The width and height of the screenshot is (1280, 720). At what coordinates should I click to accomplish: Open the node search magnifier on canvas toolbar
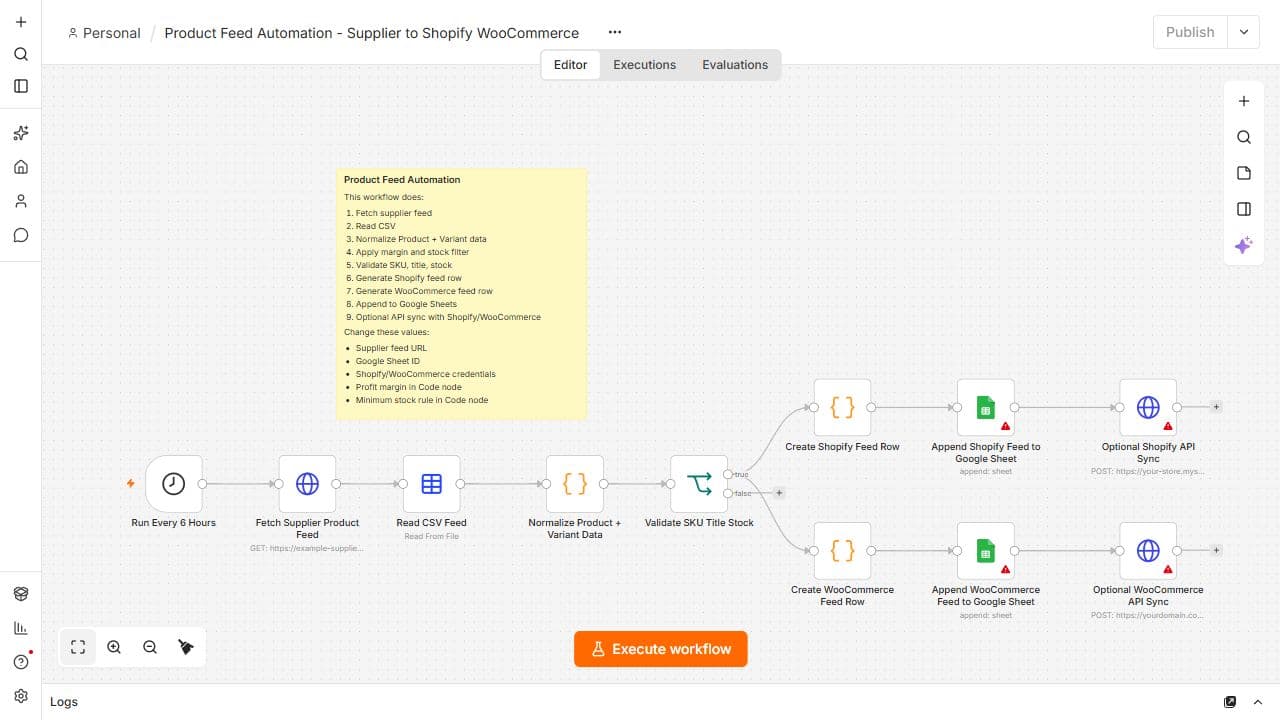tap(1244, 137)
